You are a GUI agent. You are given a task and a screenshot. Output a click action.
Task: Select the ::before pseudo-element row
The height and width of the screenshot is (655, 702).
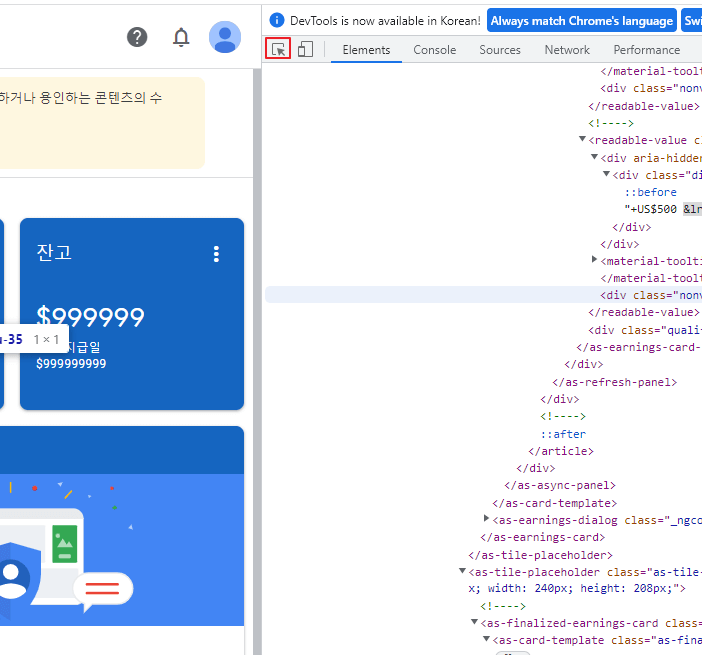[x=651, y=192]
